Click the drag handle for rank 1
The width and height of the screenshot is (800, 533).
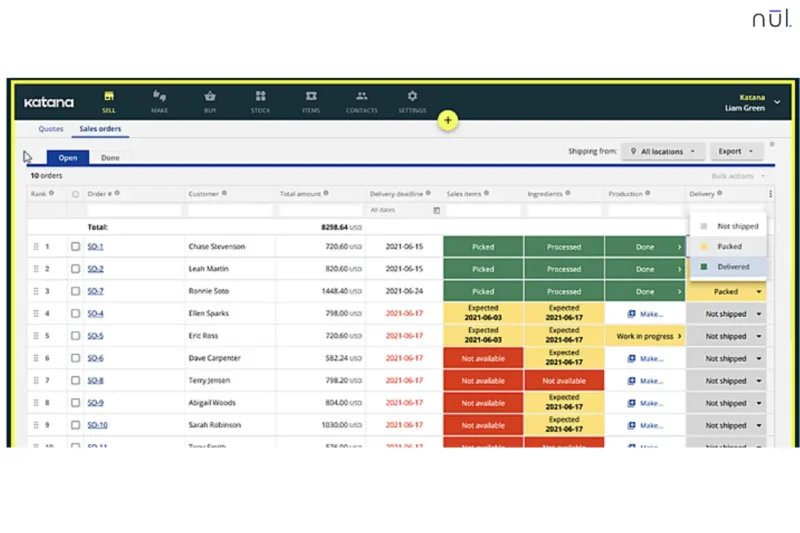[x=36, y=246]
